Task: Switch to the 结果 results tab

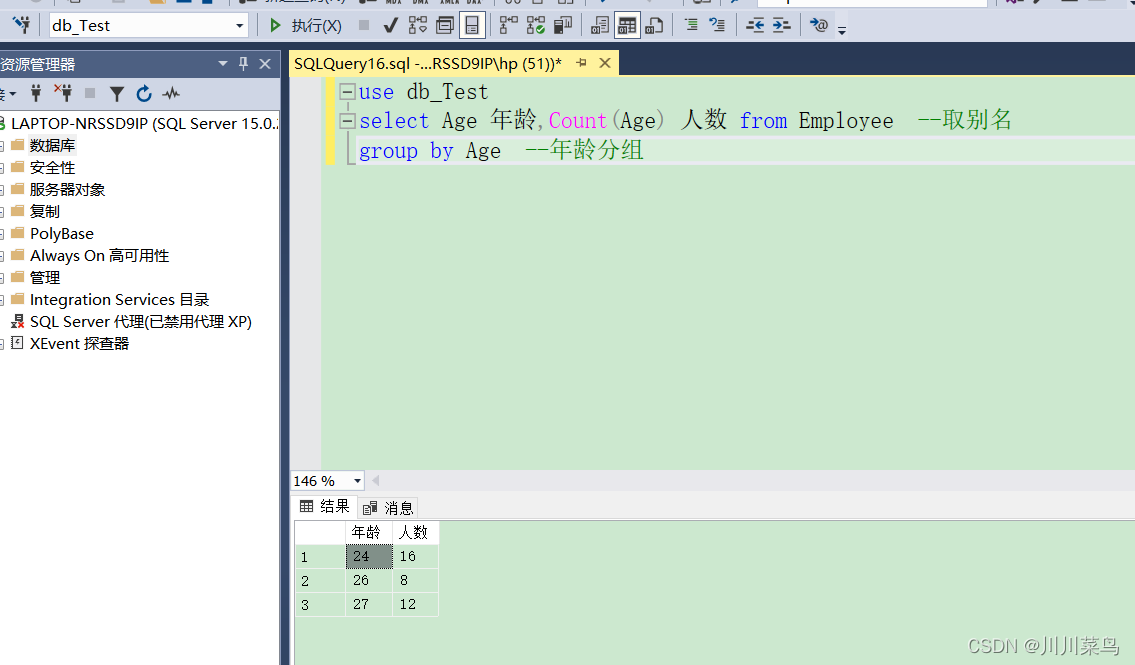Action: click(324, 507)
